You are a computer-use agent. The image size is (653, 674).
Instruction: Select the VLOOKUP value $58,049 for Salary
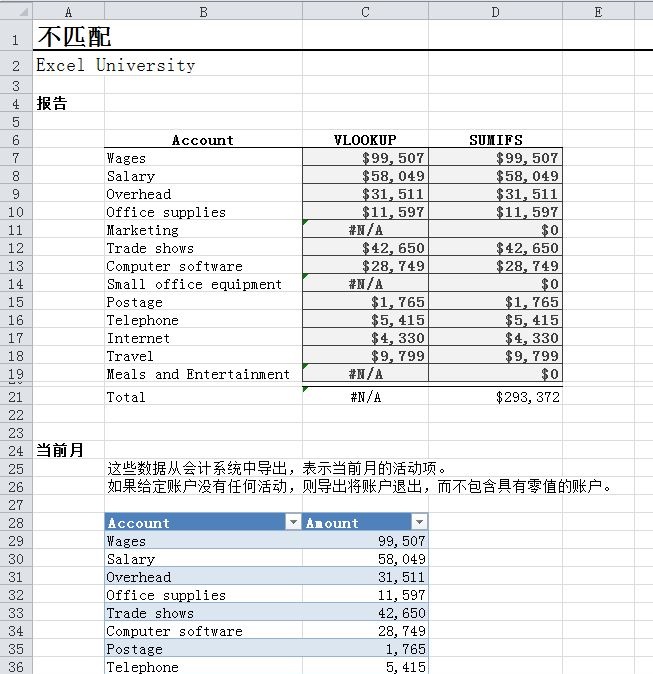[x=365, y=176]
